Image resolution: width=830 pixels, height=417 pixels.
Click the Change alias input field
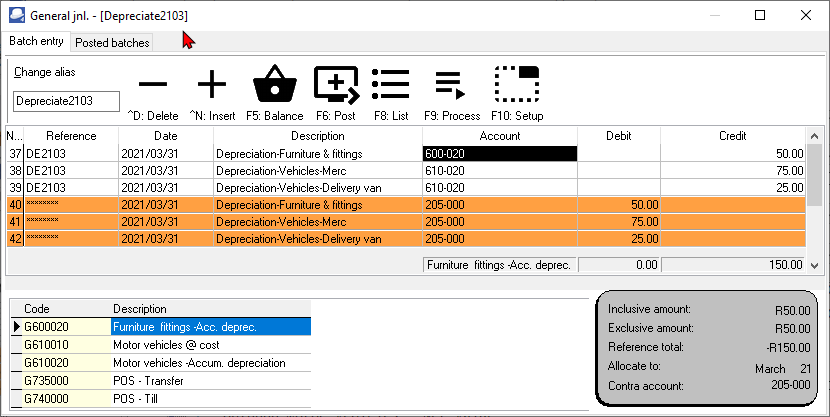(67, 101)
